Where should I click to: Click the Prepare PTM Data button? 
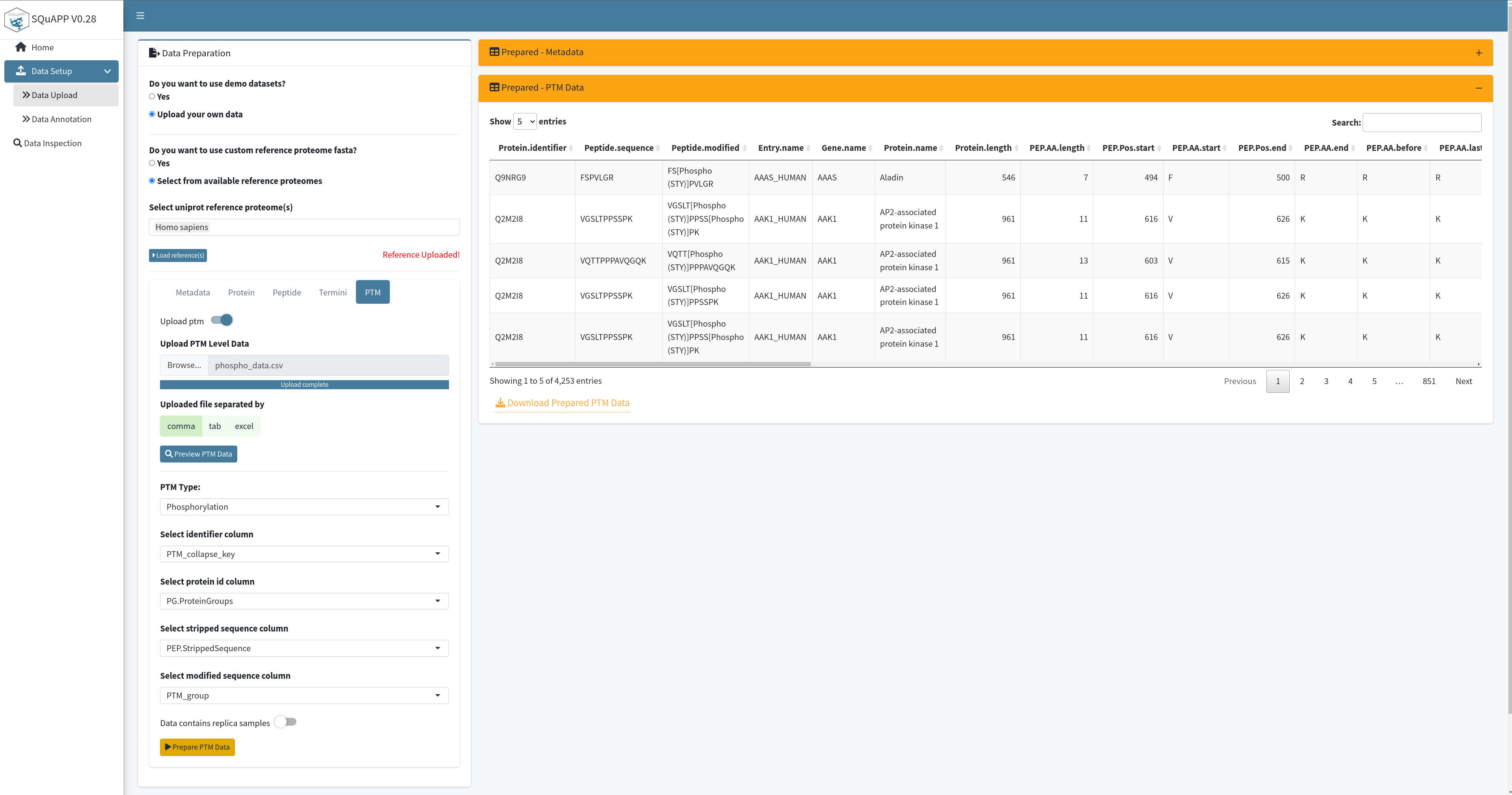coord(197,747)
